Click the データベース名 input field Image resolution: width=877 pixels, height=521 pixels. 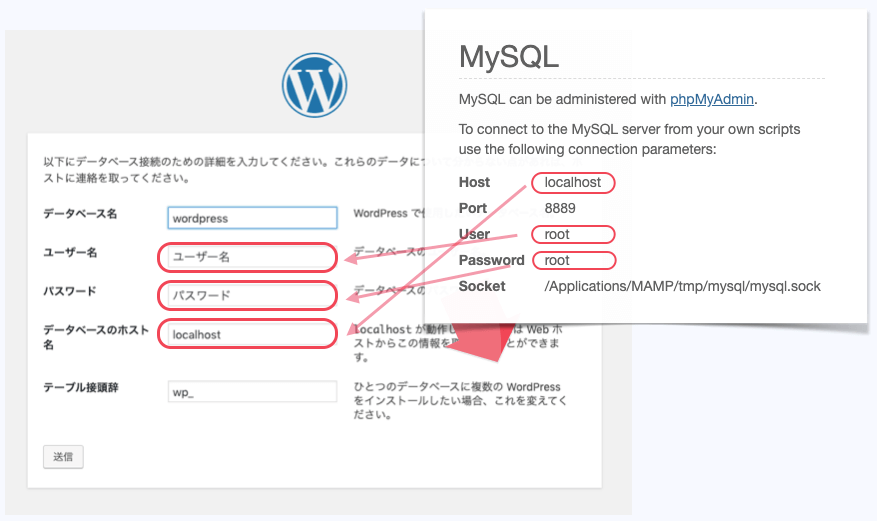coord(252,218)
